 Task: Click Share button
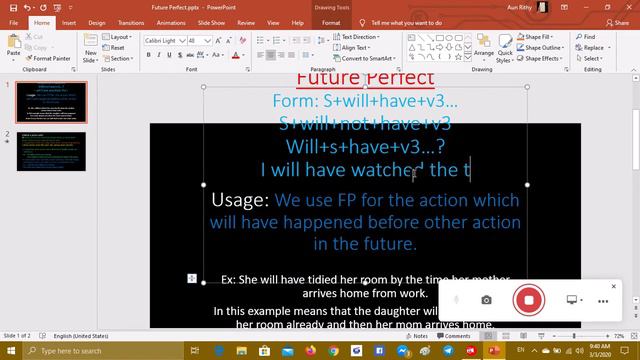pos(617,23)
